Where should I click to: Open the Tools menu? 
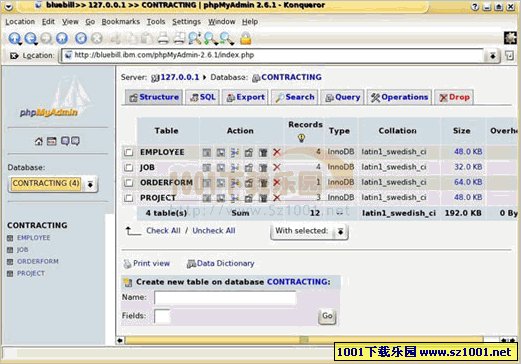[156, 22]
